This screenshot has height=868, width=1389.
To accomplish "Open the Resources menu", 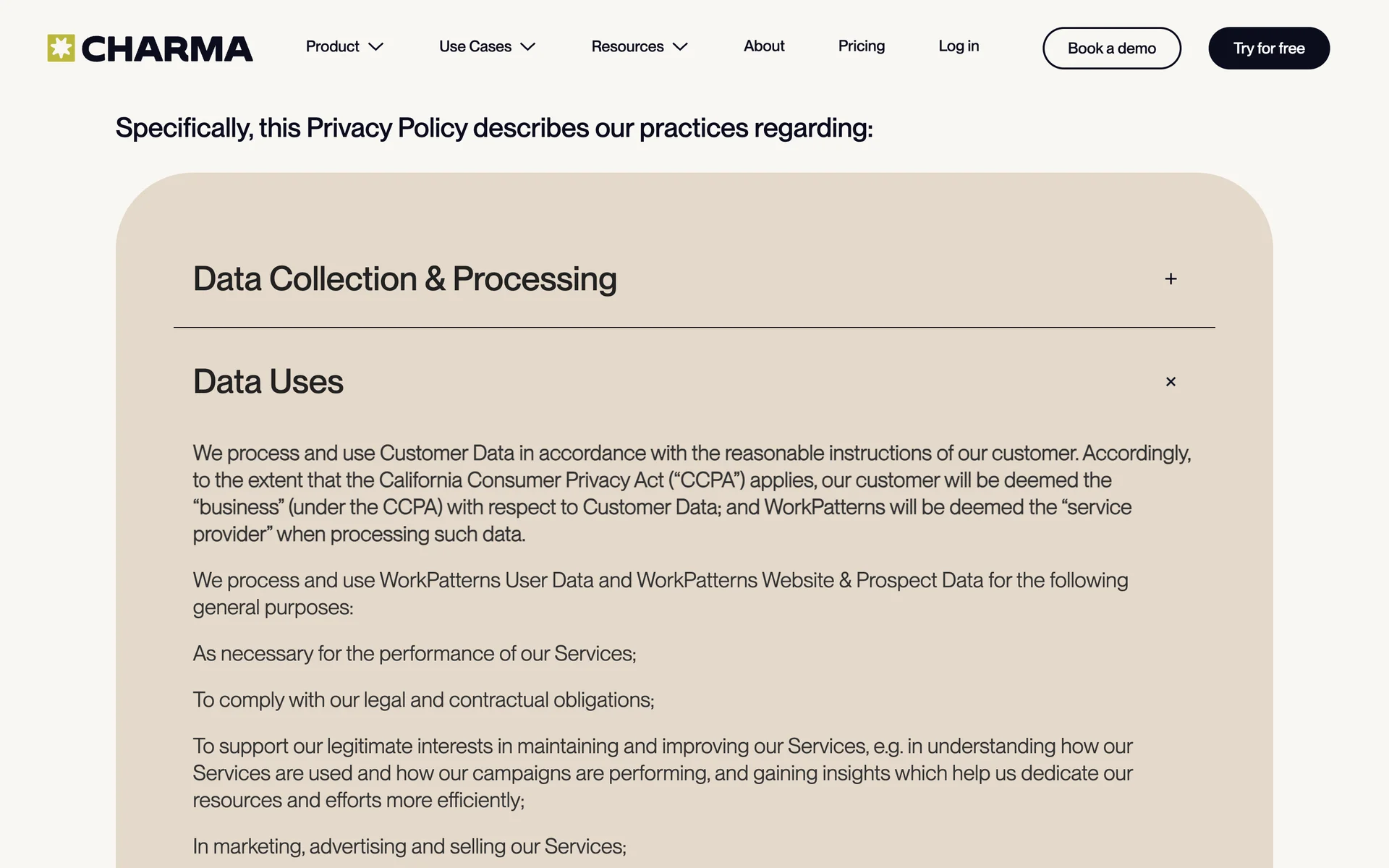I will (626, 46).
